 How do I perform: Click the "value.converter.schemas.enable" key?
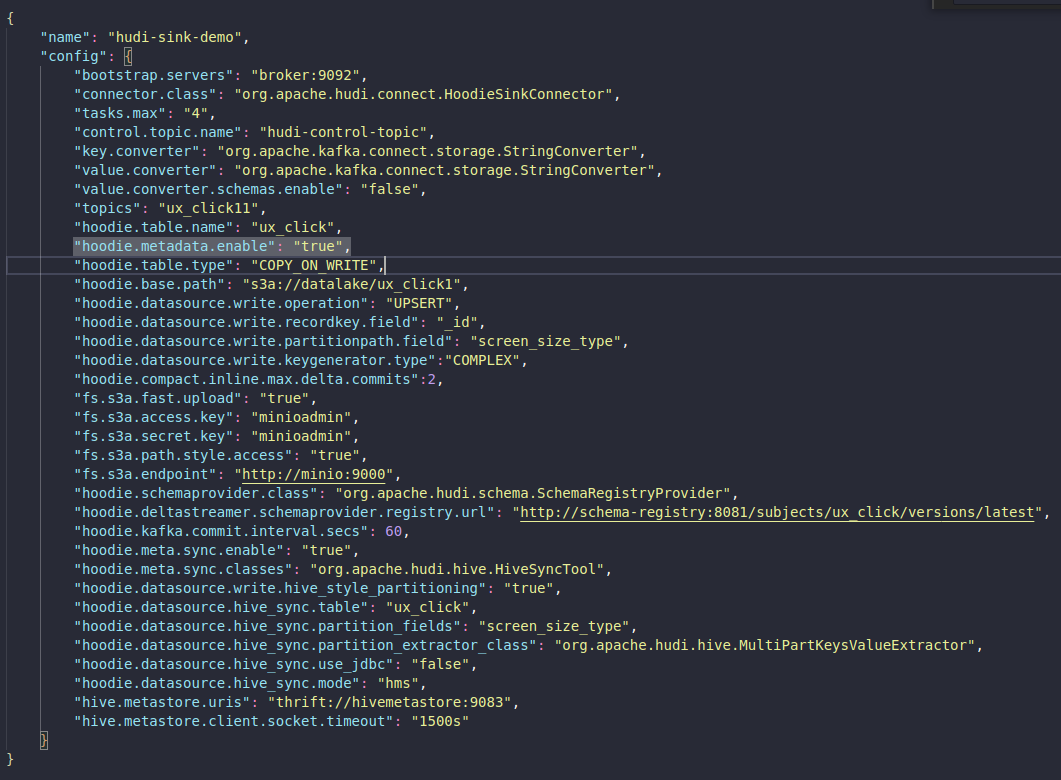click(208, 189)
